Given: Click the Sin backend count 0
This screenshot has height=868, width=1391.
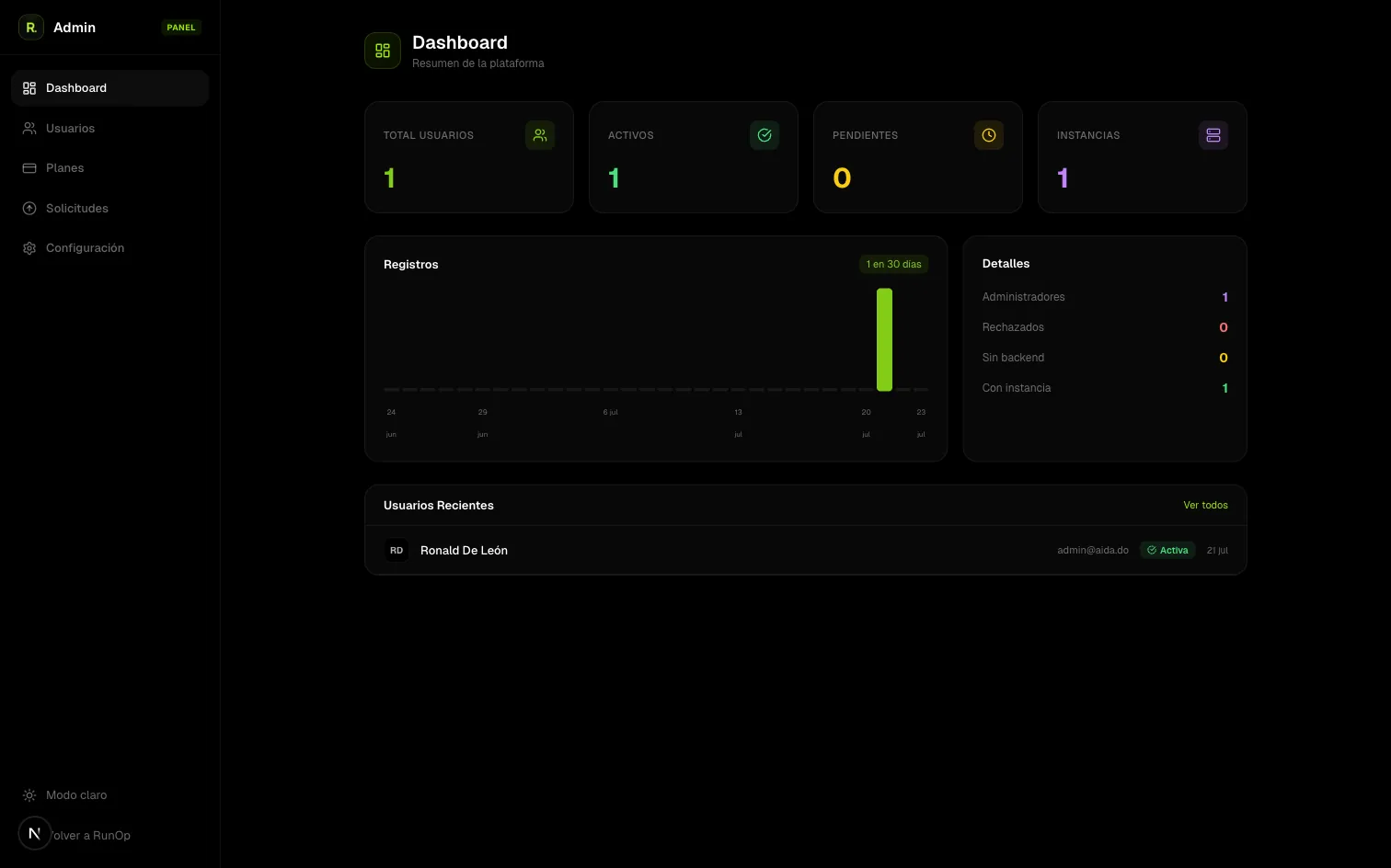Looking at the screenshot, I should 1224,358.
